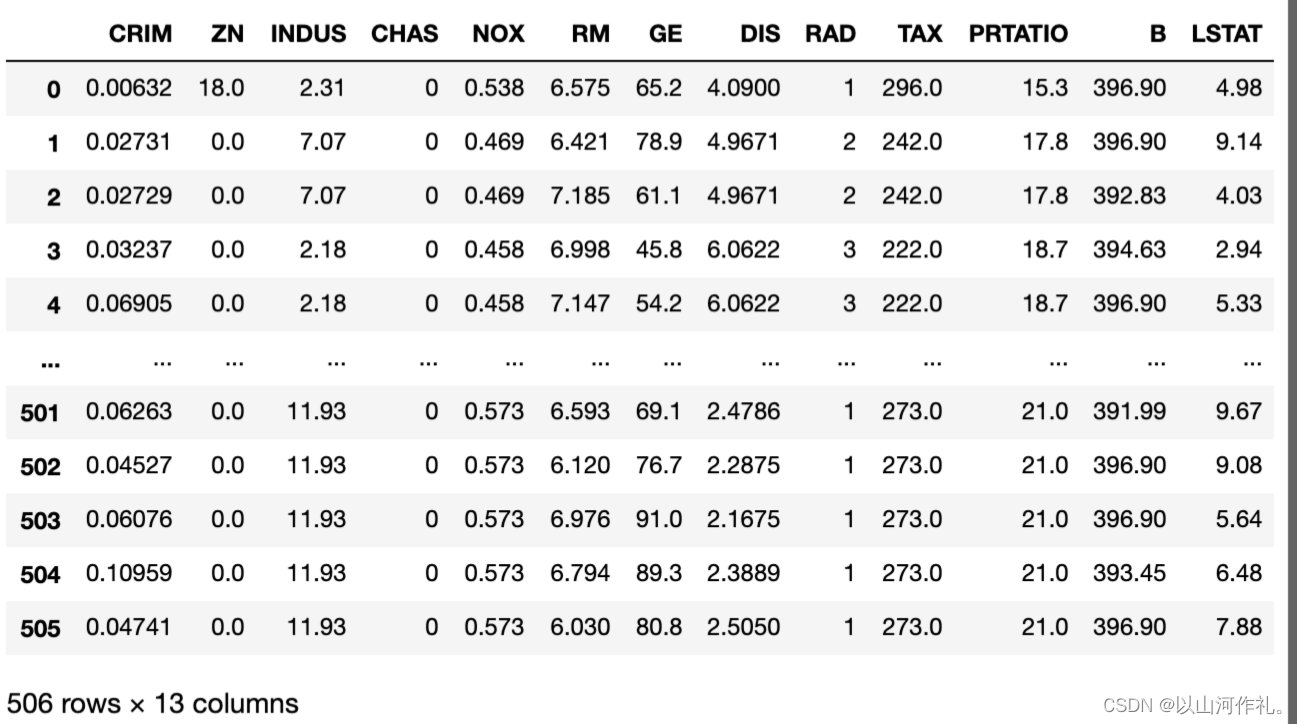Image resolution: width=1297 pixels, height=724 pixels.
Task: Select the ZN column header
Action: (x=228, y=33)
